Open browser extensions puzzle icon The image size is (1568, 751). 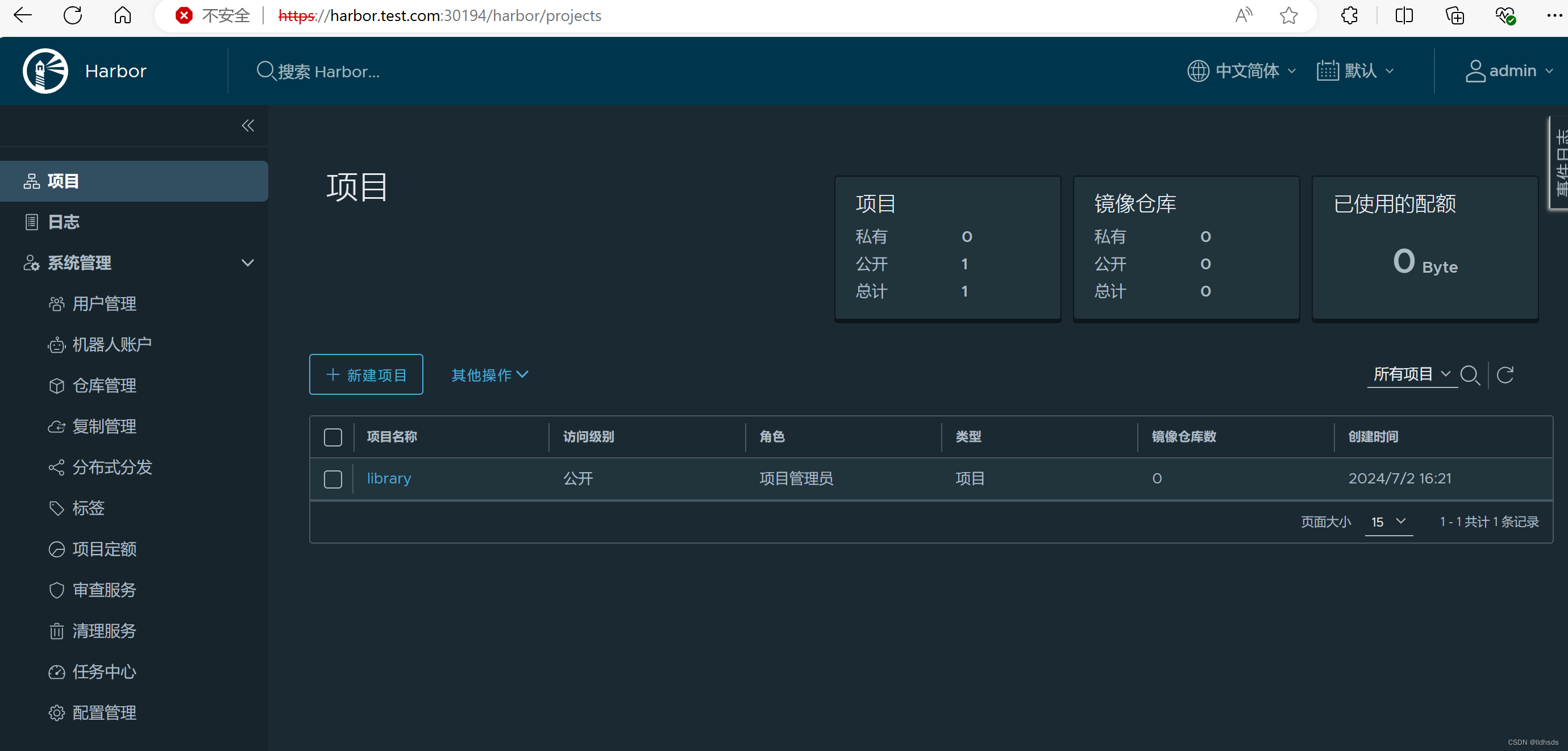(1349, 15)
